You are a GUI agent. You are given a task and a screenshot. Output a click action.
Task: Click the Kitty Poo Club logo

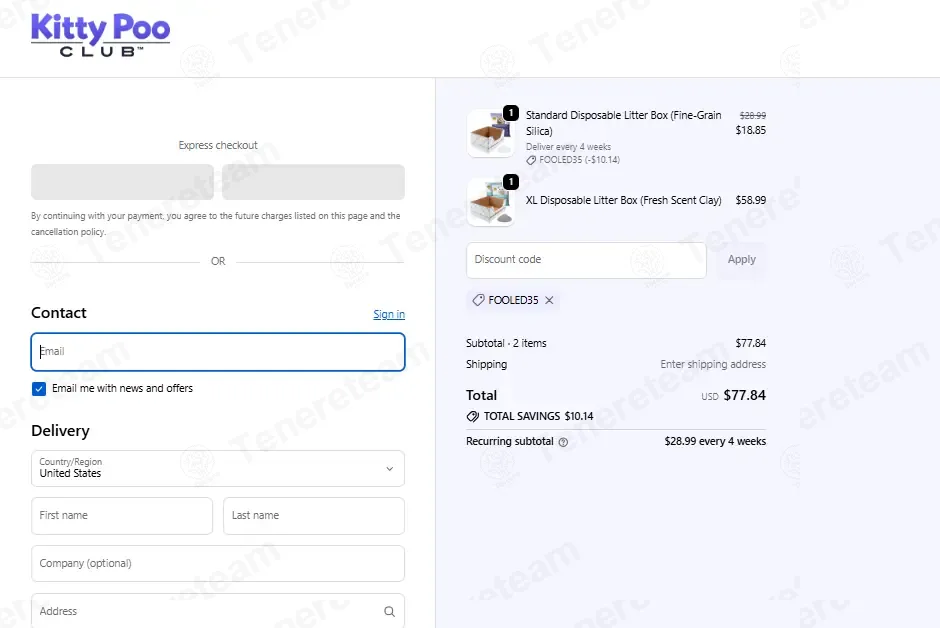(x=100, y=35)
